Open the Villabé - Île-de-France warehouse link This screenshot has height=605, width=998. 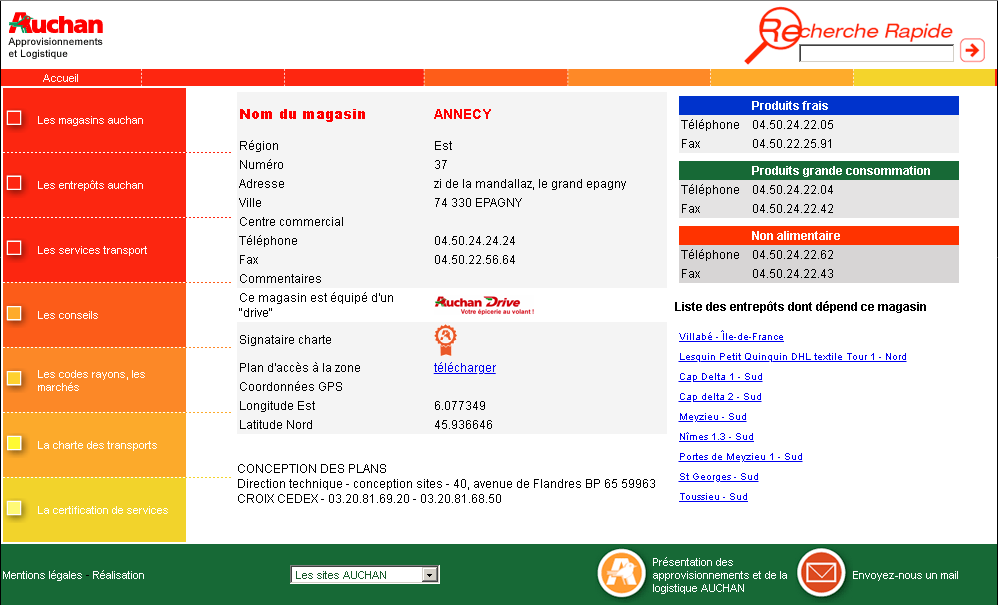[731, 337]
